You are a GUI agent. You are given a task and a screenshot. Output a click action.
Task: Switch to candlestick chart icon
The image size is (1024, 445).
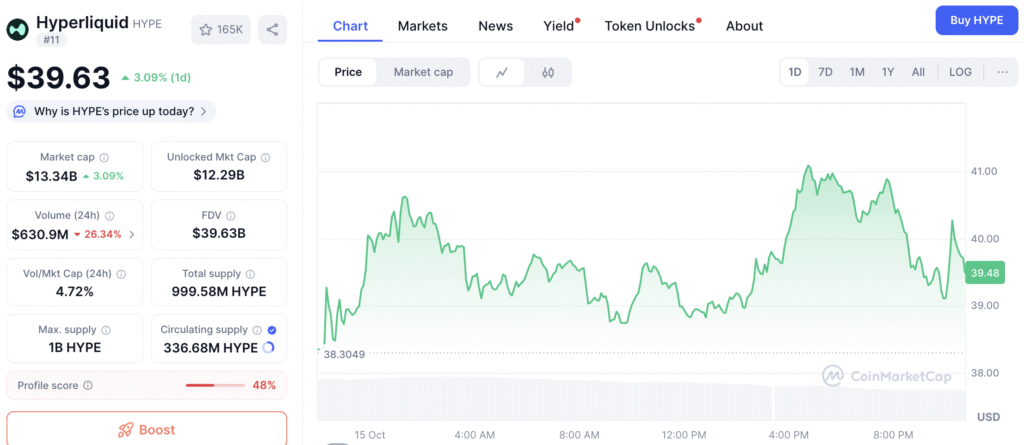(x=548, y=72)
